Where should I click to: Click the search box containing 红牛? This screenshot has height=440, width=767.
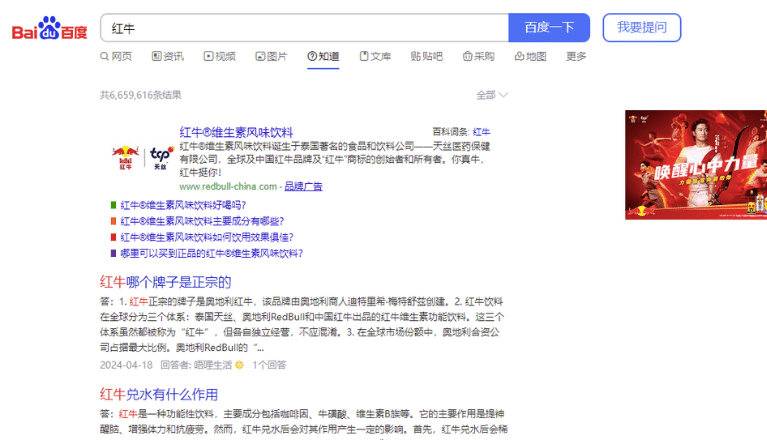point(304,28)
